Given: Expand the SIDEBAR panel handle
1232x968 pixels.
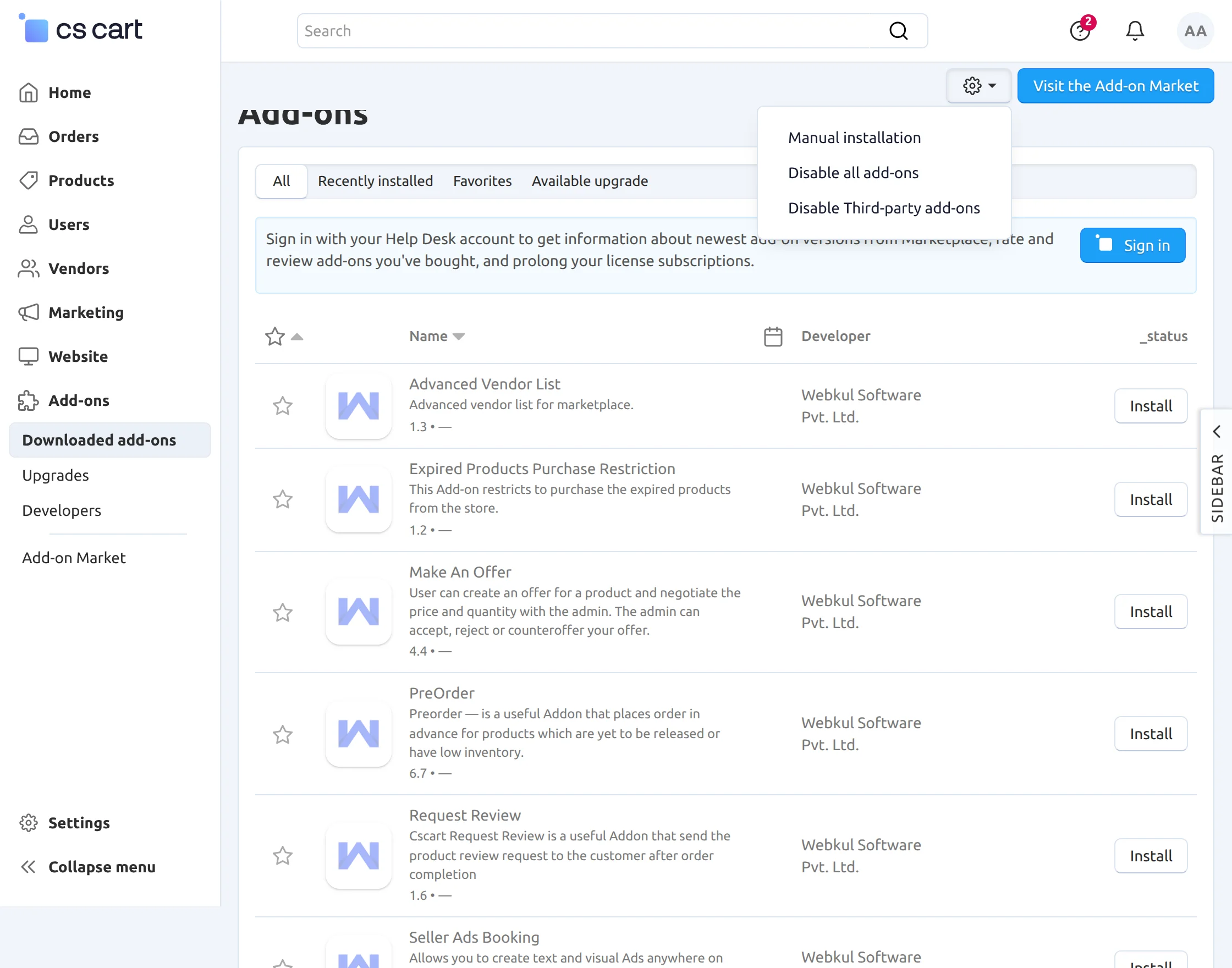Looking at the screenshot, I should click(x=1217, y=471).
